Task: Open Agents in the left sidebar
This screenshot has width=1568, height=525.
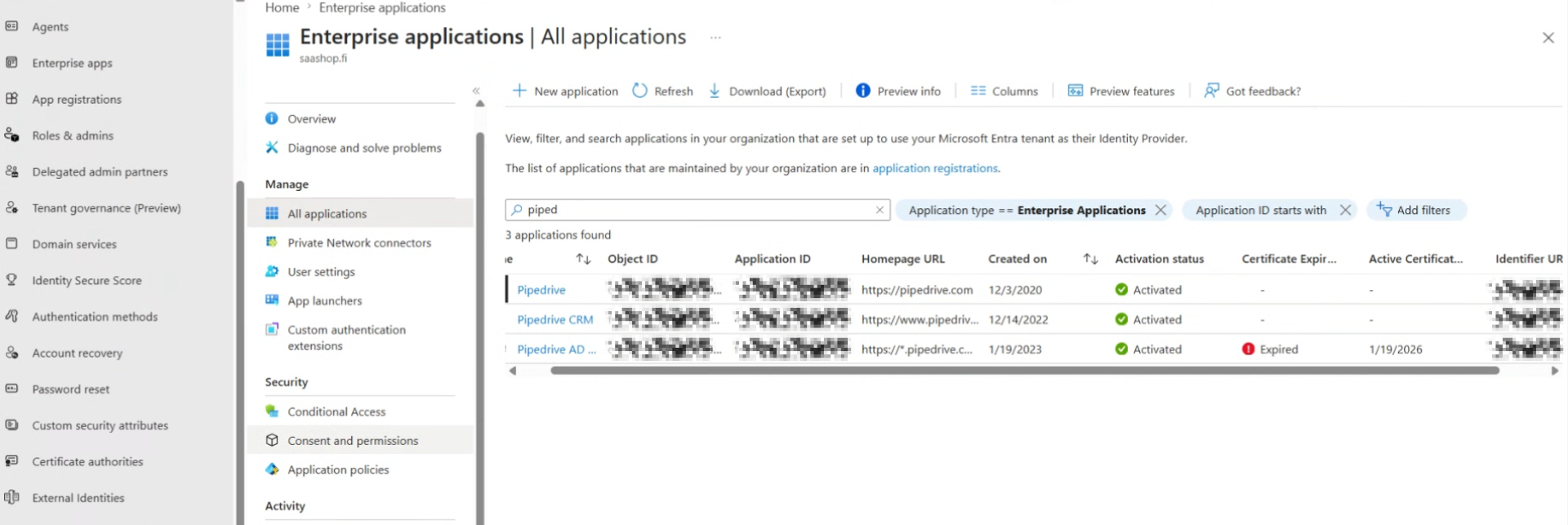Action: (x=50, y=27)
